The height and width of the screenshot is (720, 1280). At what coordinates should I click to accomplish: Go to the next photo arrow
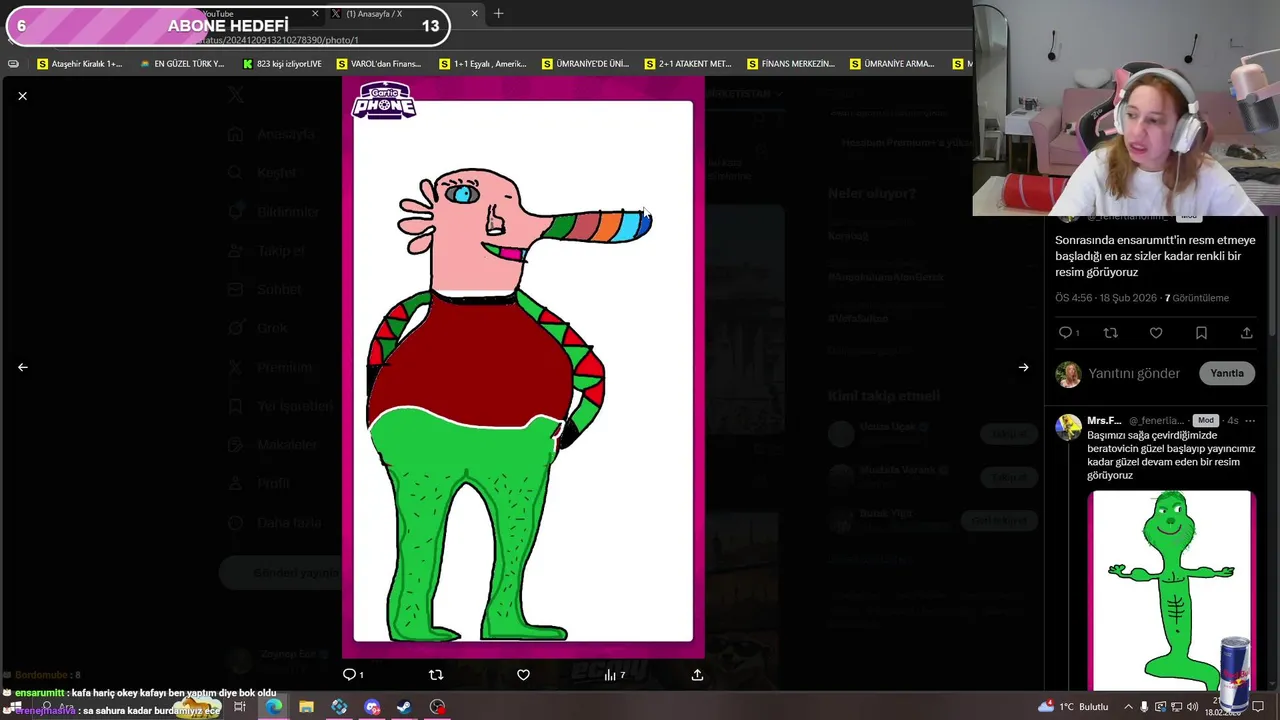[x=1023, y=367]
